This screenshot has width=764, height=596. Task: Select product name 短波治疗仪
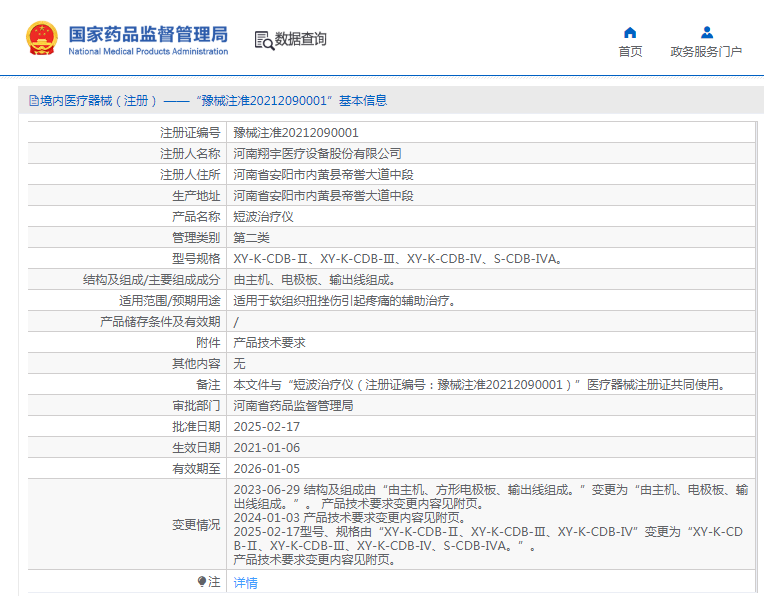(x=263, y=216)
